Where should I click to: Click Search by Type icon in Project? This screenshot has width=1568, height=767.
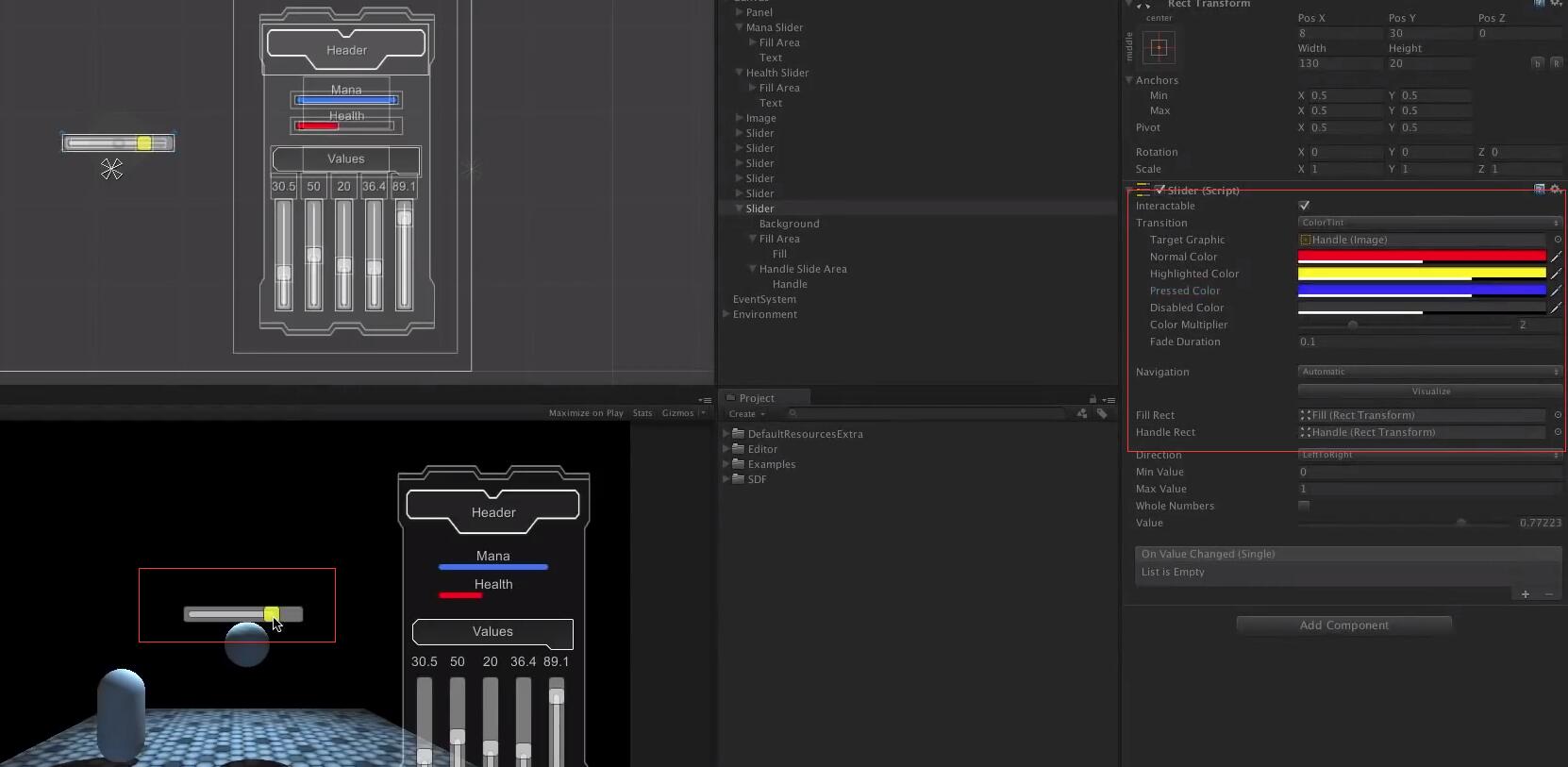tap(1082, 414)
